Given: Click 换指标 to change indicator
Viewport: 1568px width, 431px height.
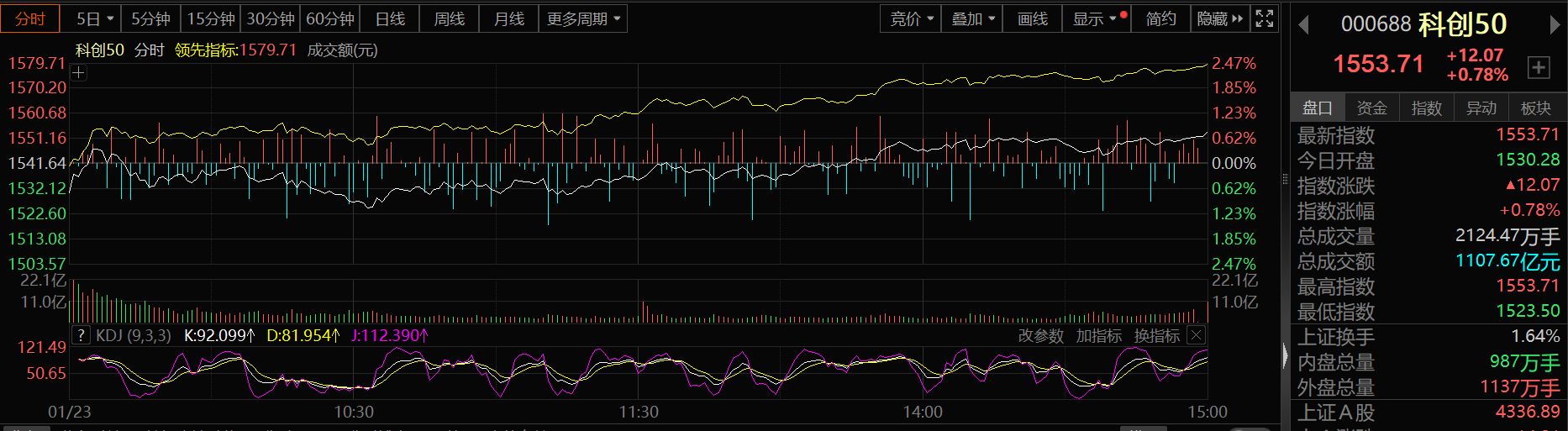Looking at the screenshot, I should click(x=1156, y=336).
